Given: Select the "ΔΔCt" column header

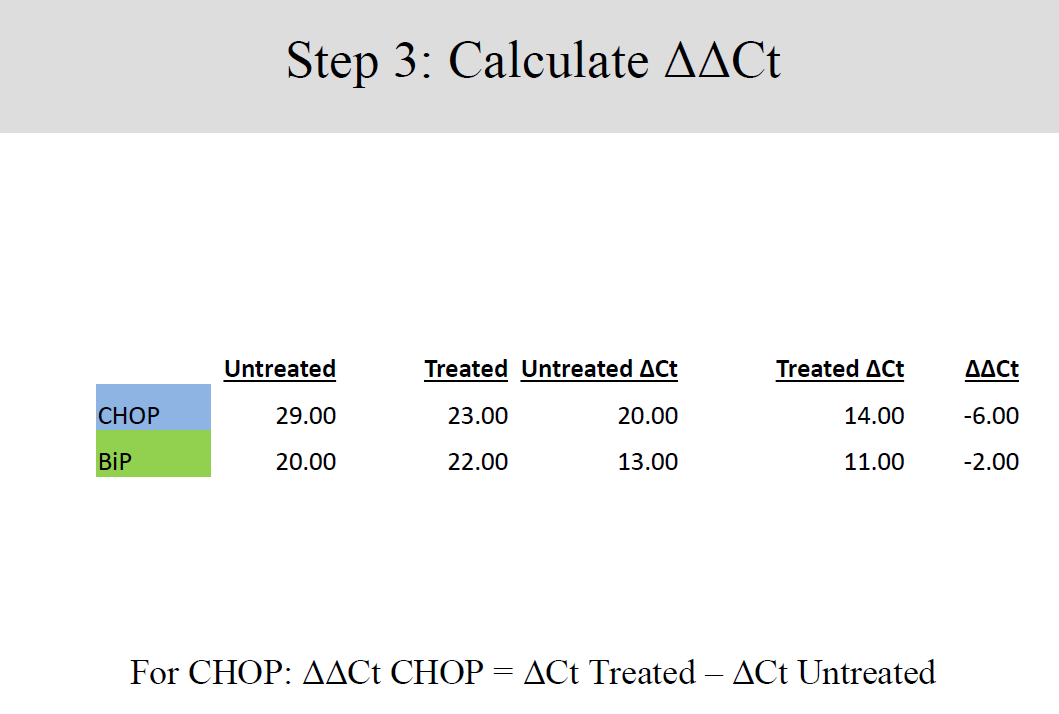Looking at the screenshot, I should point(992,369).
